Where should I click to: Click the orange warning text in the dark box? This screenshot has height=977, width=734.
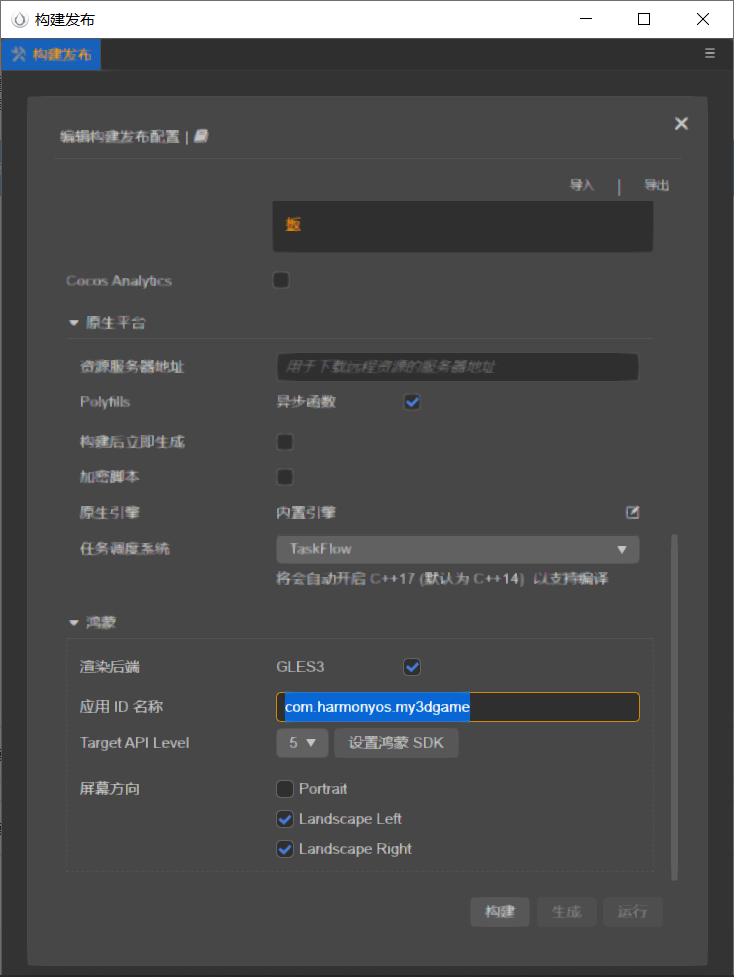click(293, 224)
